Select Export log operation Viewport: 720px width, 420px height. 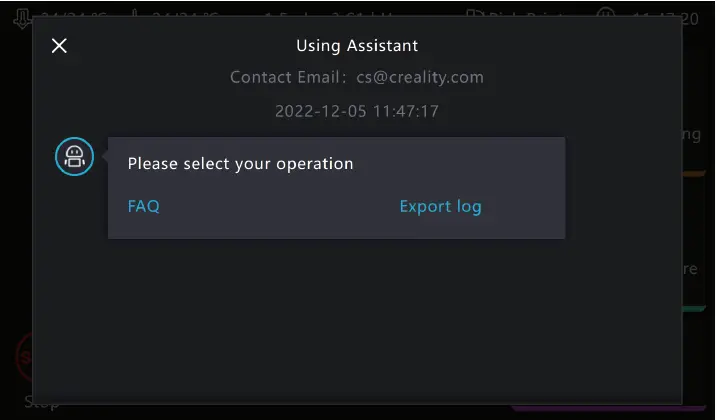(x=440, y=207)
